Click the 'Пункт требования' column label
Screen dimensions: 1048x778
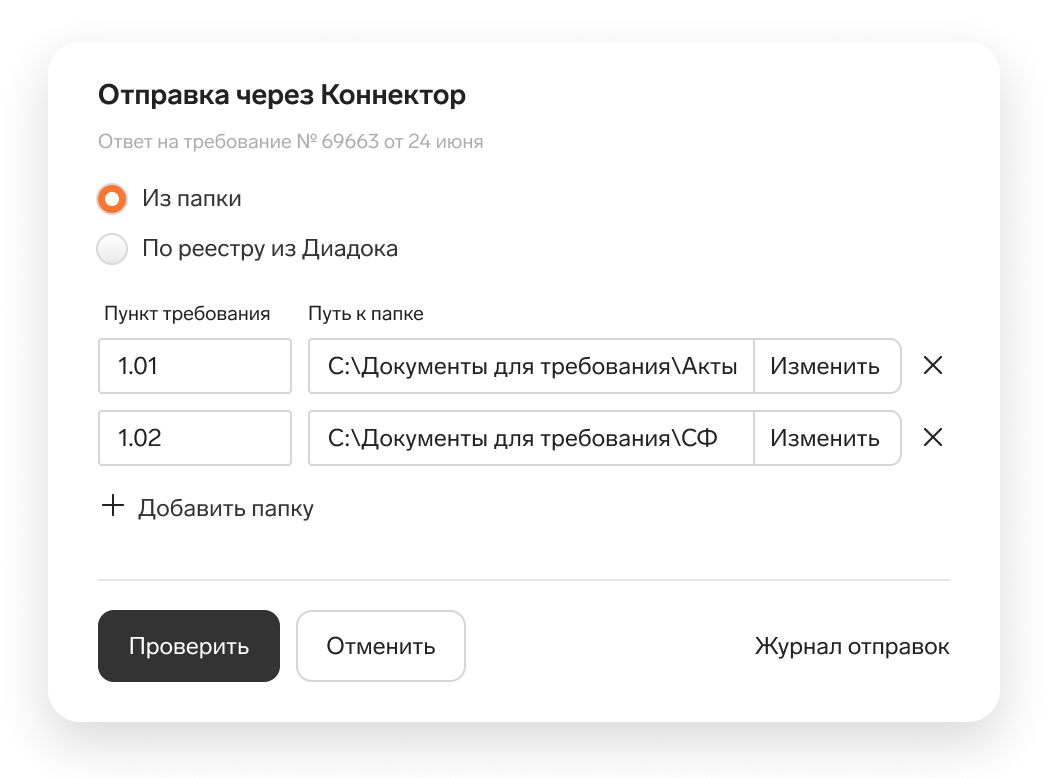(187, 314)
